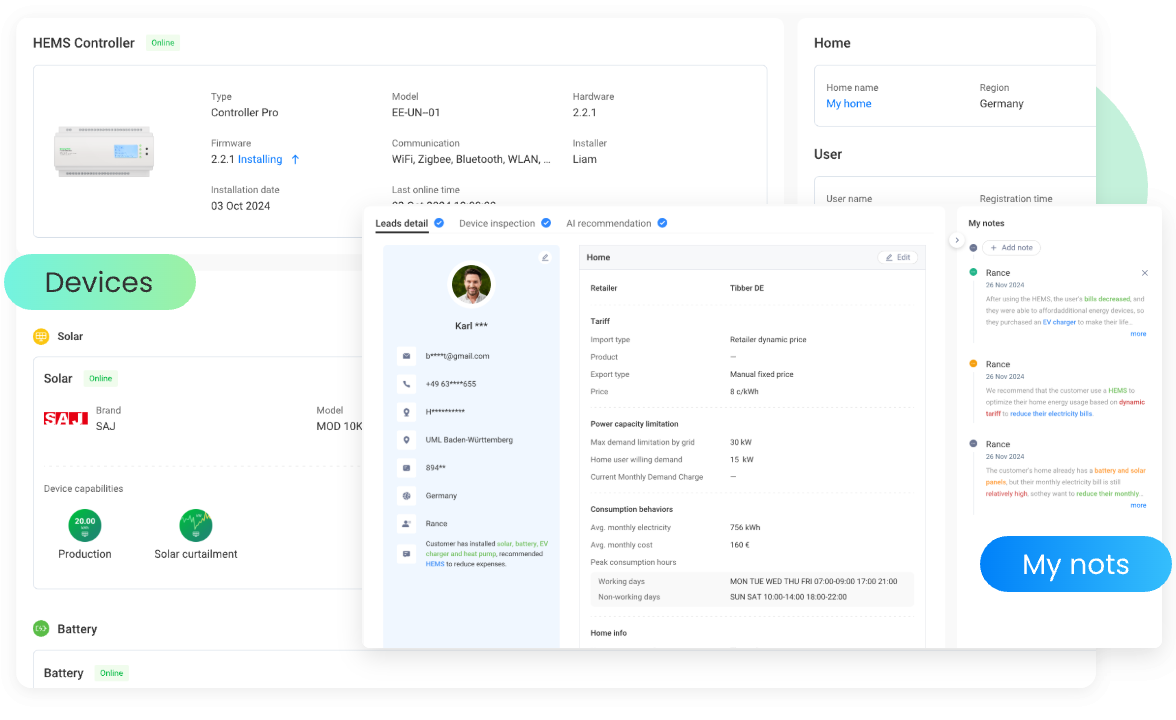Click the Solar curtailment icon
The width and height of the screenshot is (1176, 720).
pyautogui.click(x=196, y=525)
